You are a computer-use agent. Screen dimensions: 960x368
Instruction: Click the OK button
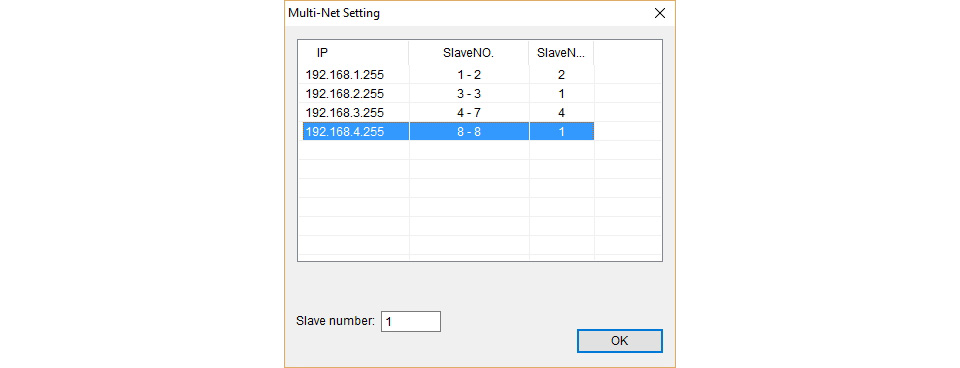[x=620, y=341]
